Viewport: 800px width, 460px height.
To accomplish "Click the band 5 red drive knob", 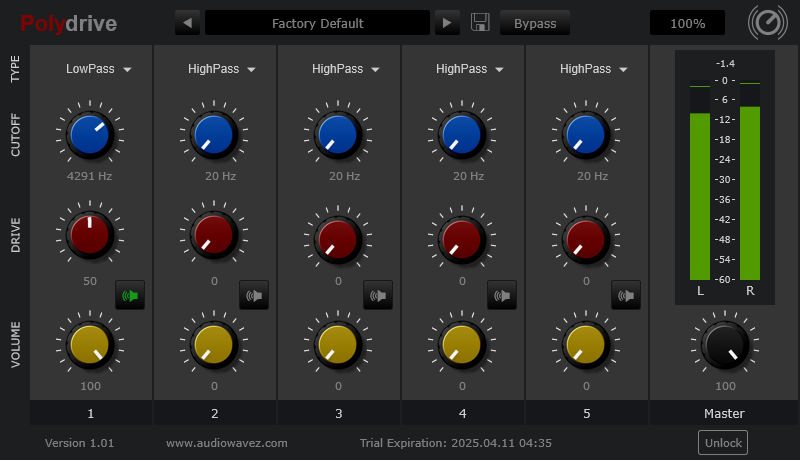I will (586, 240).
